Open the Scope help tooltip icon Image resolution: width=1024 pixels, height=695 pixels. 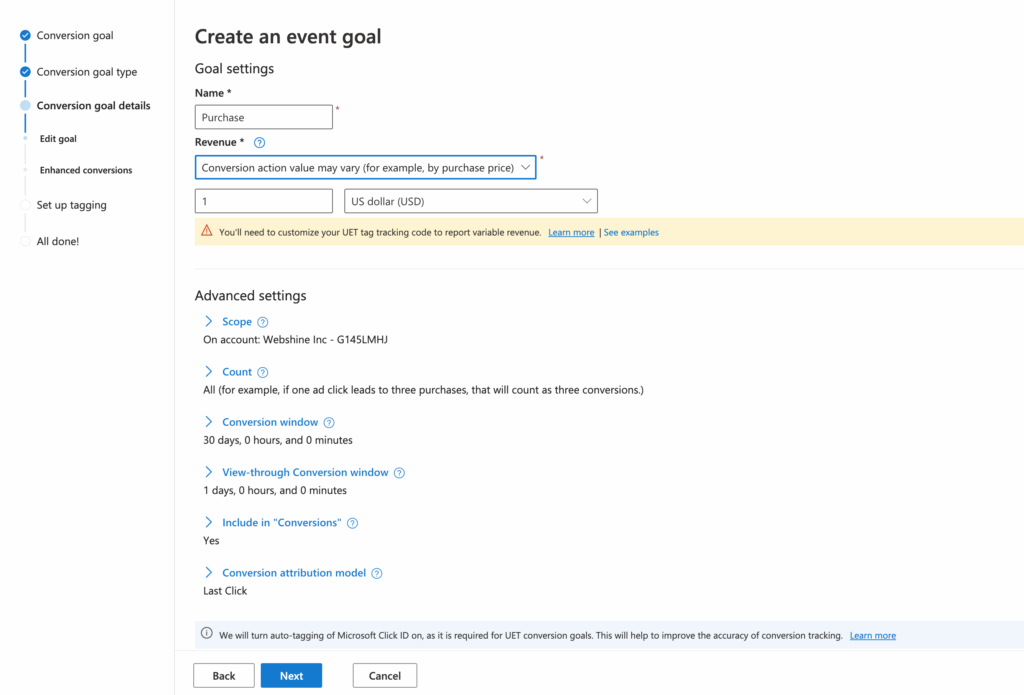[263, 322]
